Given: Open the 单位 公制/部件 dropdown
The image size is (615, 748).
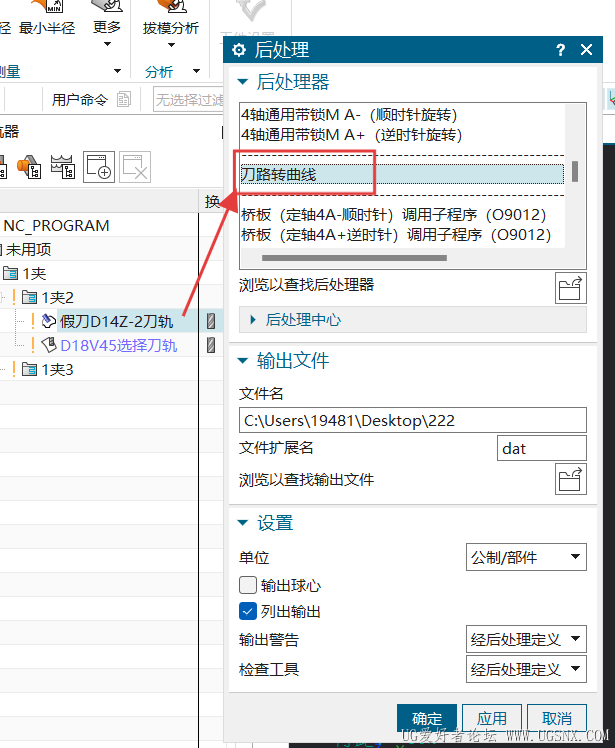Looking at the screenshot, I should point(526,557).
